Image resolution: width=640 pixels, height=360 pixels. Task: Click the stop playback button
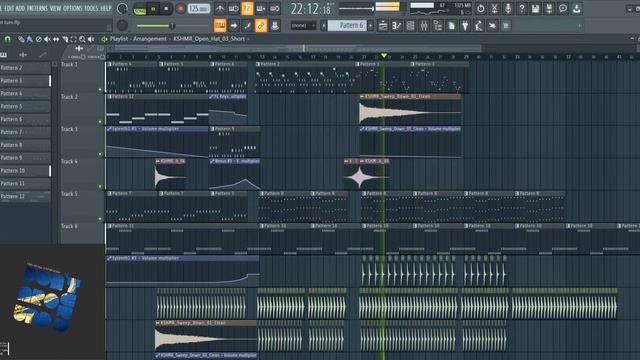point(166,9)
